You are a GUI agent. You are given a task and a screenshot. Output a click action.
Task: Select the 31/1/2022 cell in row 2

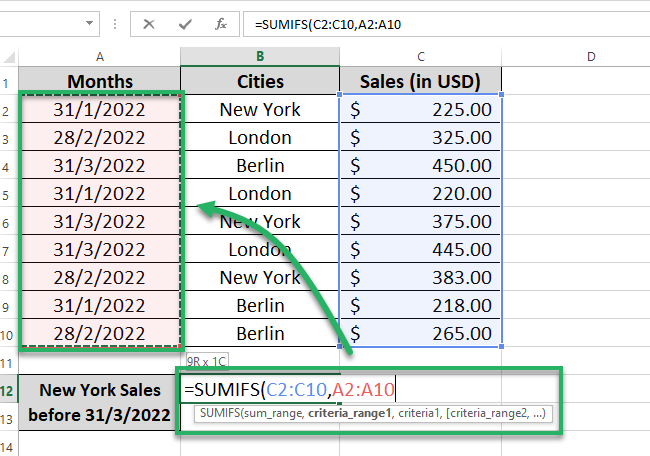click(x=99, y=109)
